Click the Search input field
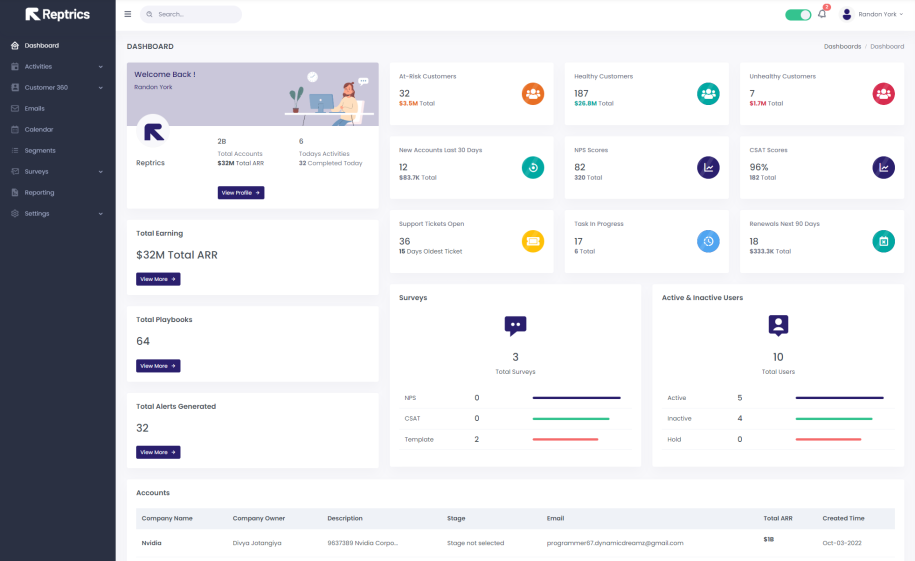This screenshot has height=561, width=915. coord(195,15)
